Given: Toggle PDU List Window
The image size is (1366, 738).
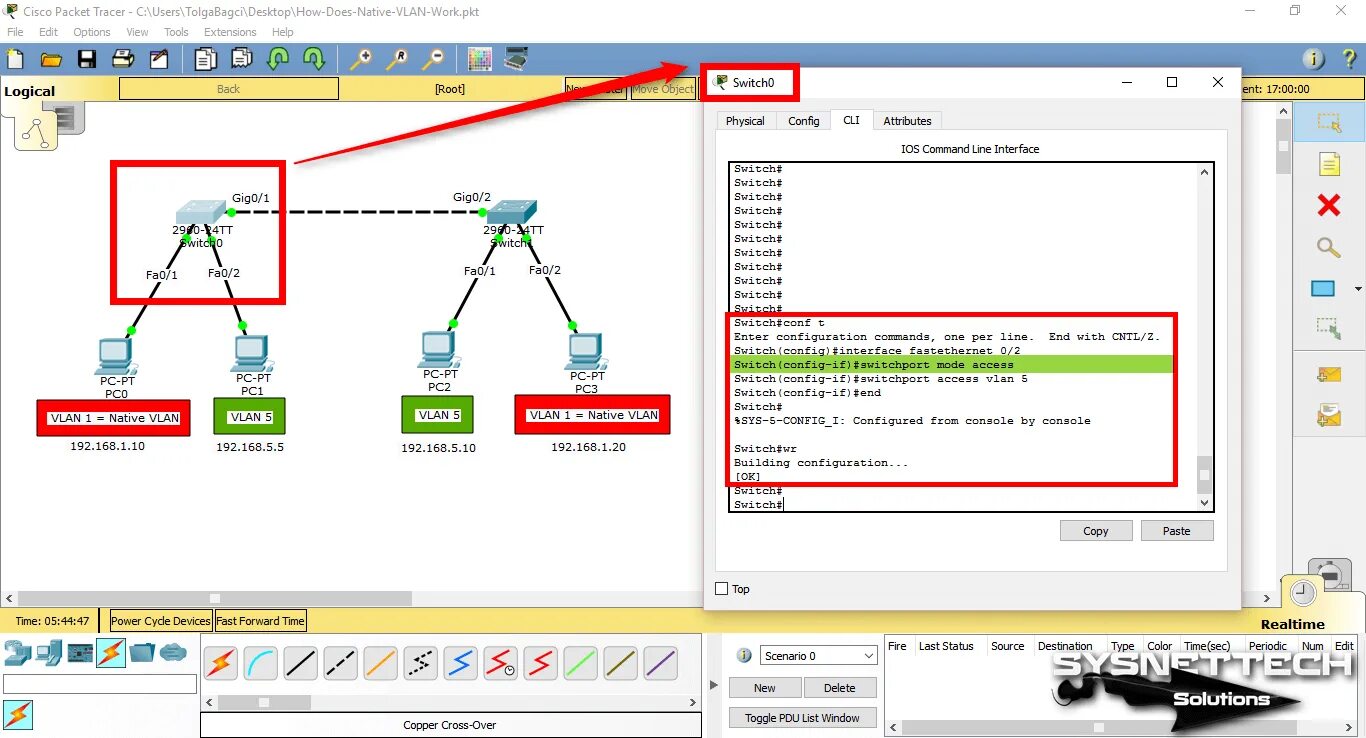Looking at the screenshot, I should 803,718.
